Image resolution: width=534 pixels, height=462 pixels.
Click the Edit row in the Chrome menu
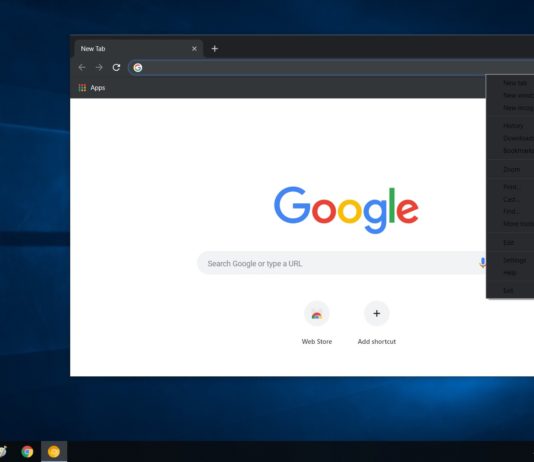point(510,243)
